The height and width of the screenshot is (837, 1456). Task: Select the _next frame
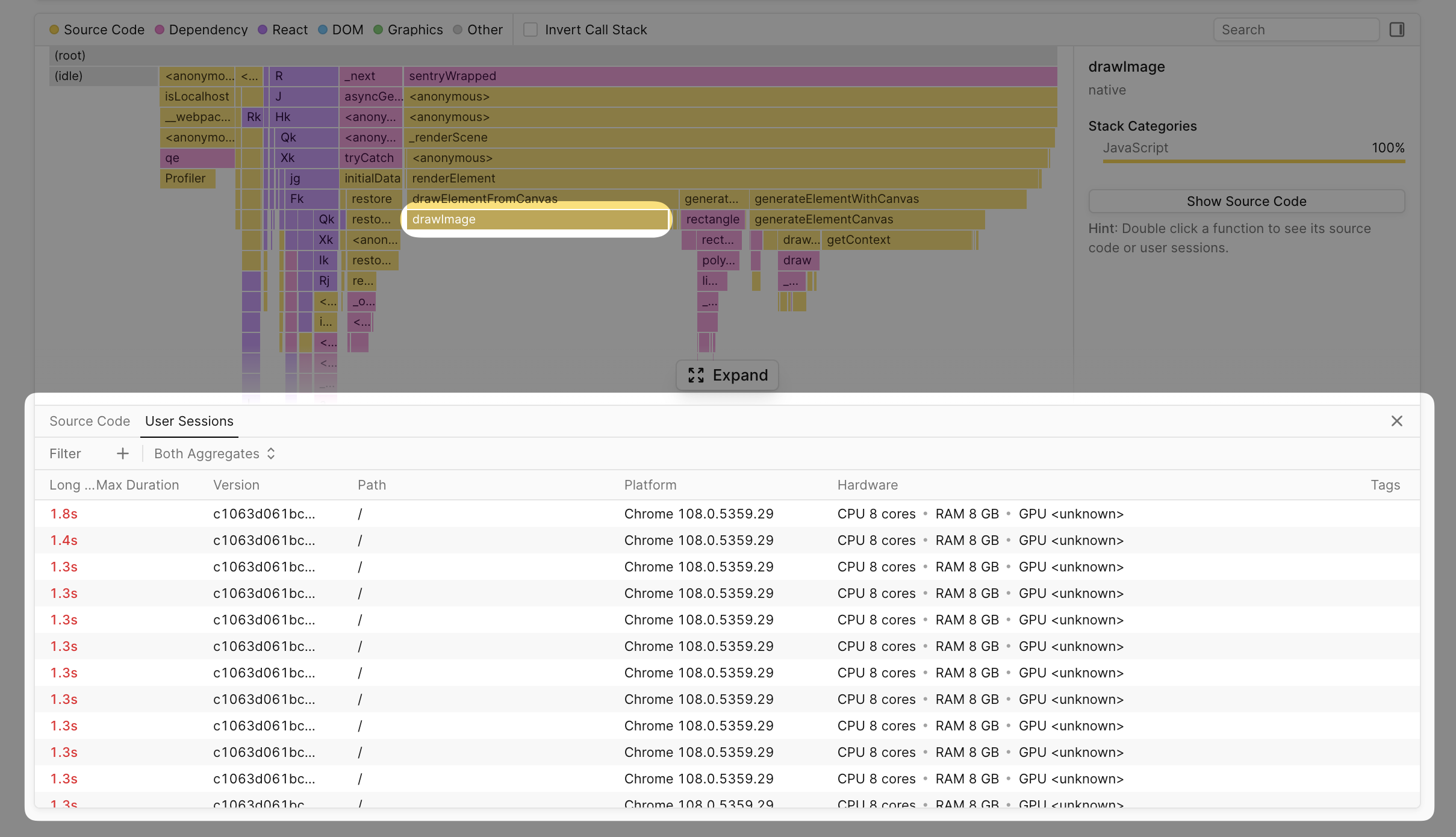click(370, 76)
